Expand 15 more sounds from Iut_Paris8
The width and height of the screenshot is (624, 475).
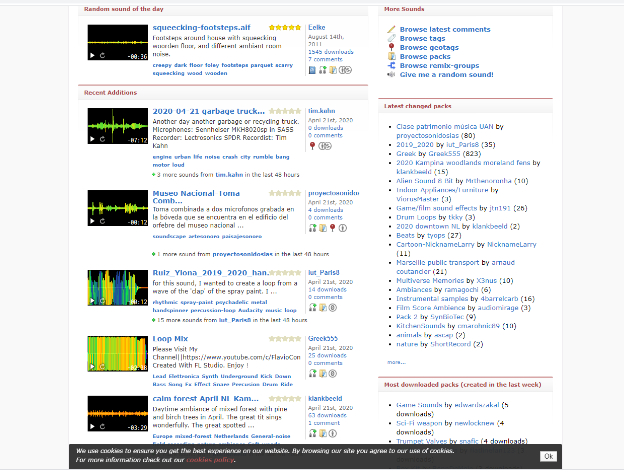tap(230, 320)
